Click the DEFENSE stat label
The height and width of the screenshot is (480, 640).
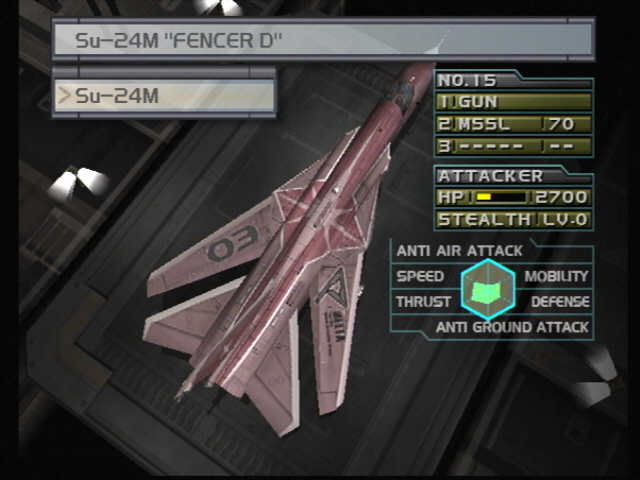(560, 302)
